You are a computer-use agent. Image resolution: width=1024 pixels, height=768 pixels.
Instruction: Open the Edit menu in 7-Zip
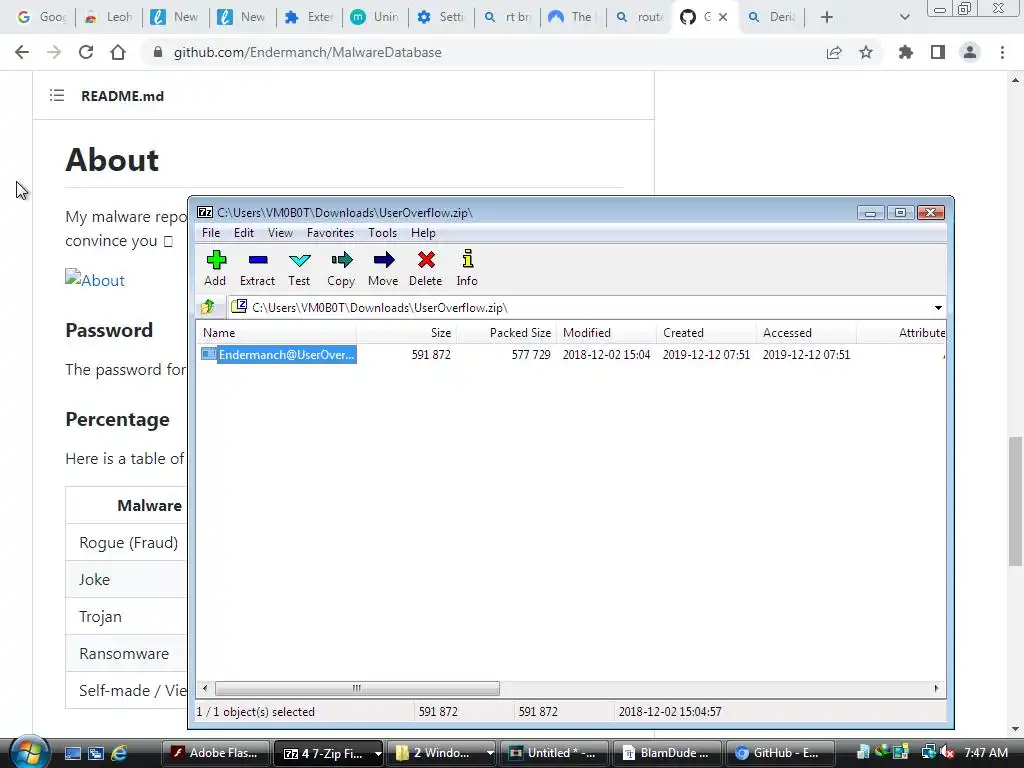(x=244, y=232)
